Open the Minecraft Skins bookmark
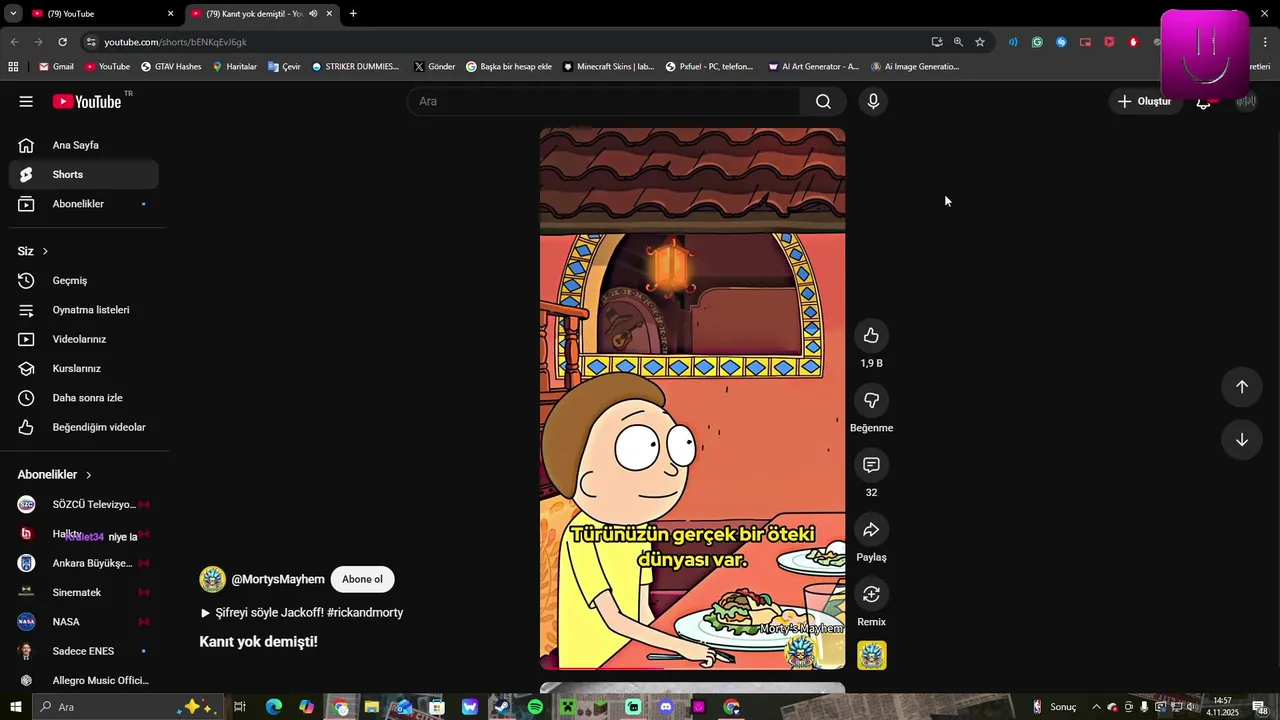The width and height of the screenshot is (1280, 720). click(x=608, y=67)
